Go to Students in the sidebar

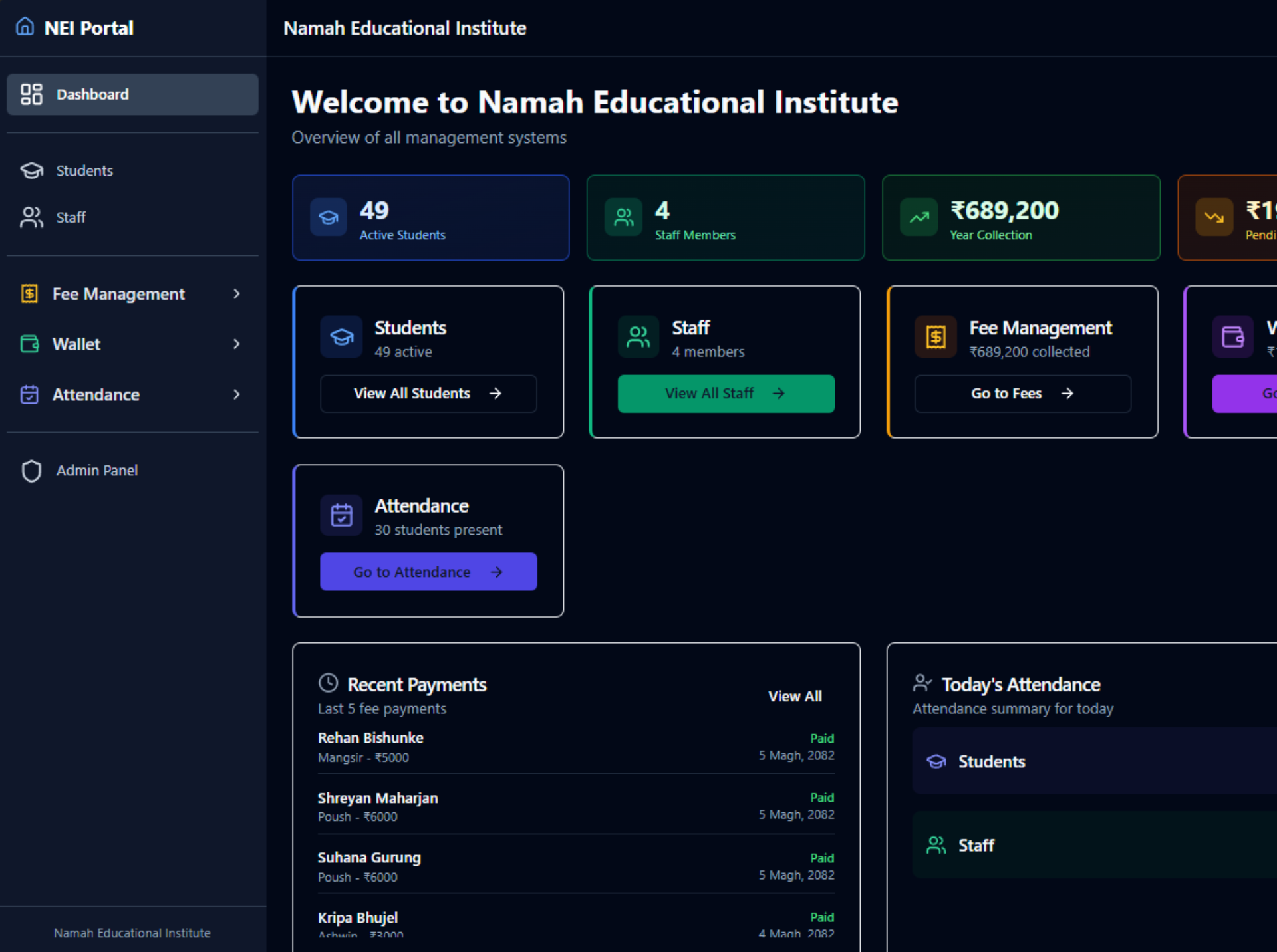(x=84, y=171)
